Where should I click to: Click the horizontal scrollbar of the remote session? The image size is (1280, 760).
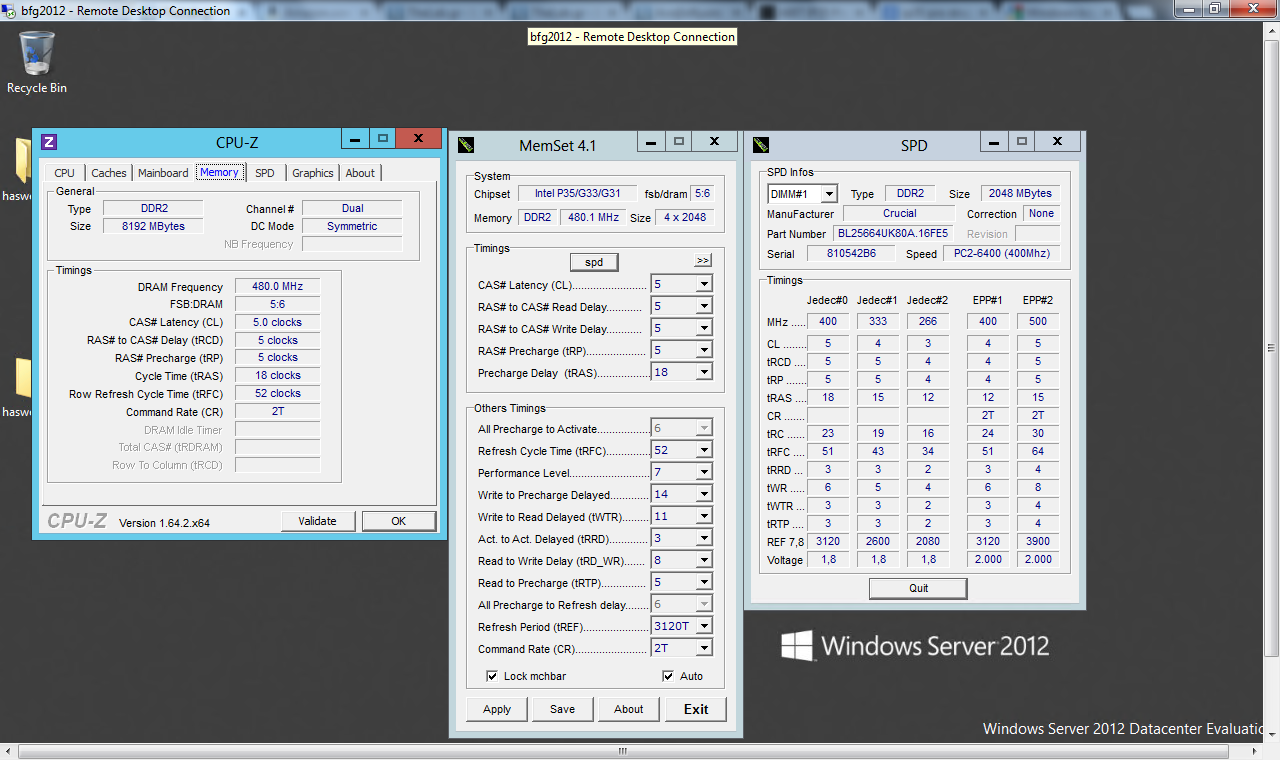pos(623,751)
